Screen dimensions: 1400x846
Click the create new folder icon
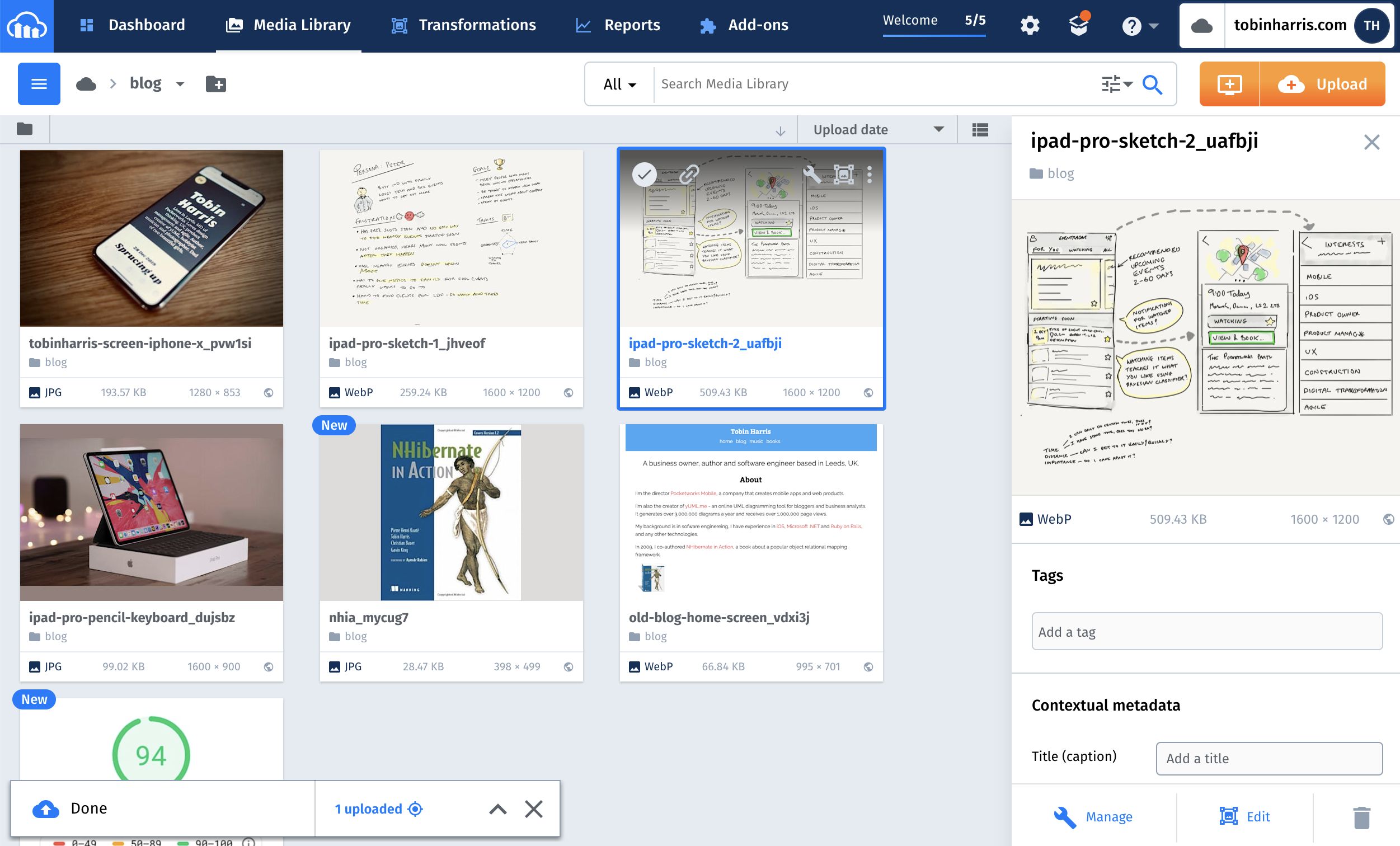click(x=215, y=84)
